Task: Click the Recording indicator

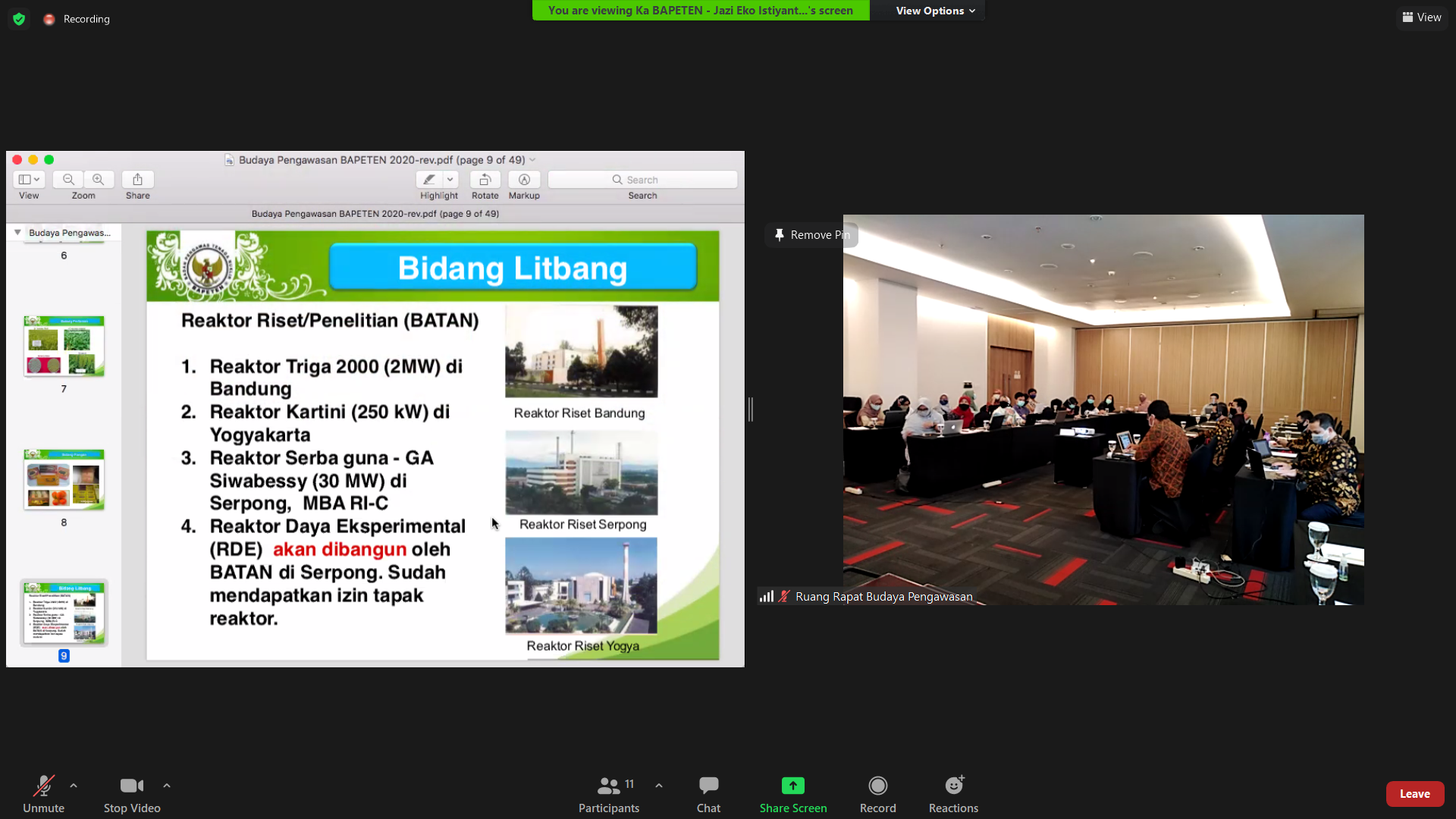Action: point(77,19)
